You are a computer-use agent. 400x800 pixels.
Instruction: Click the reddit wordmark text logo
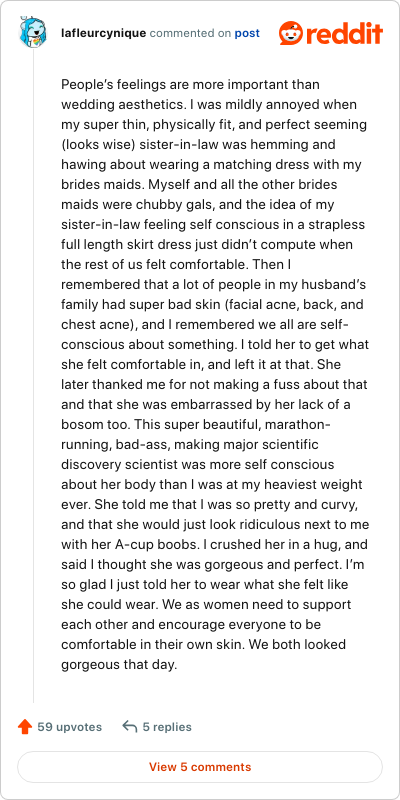(x=345, y=34)
